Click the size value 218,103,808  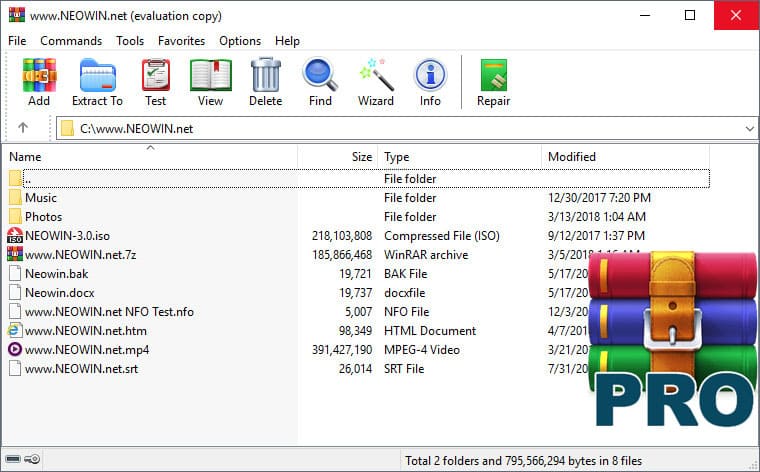342,236
